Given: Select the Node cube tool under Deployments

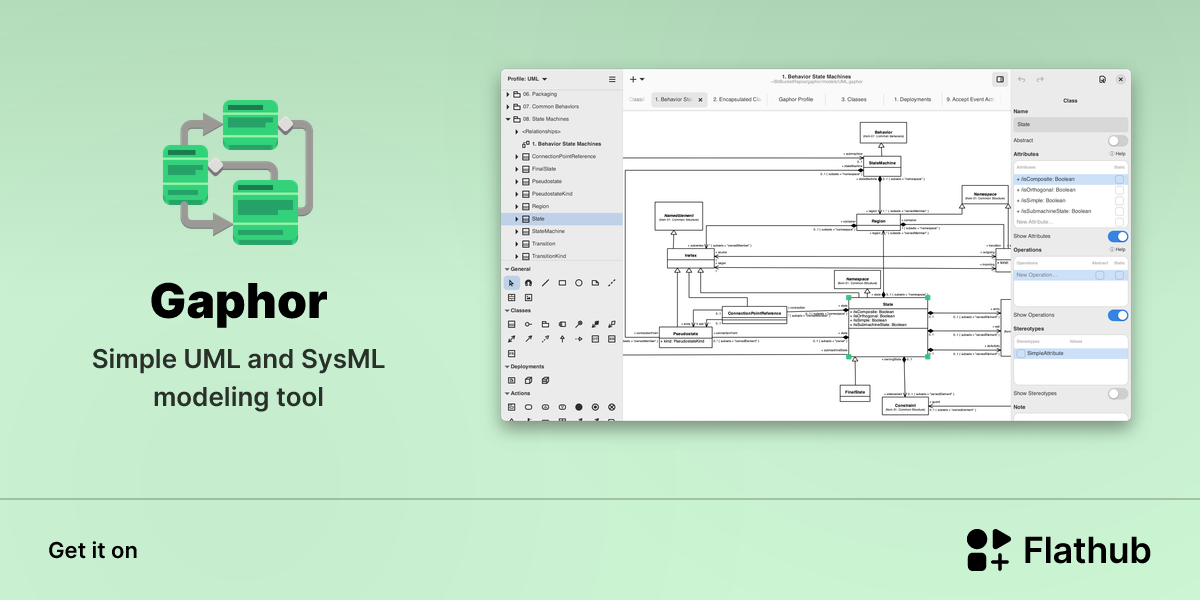Looking at the screenshot, I should pos(528,380).
